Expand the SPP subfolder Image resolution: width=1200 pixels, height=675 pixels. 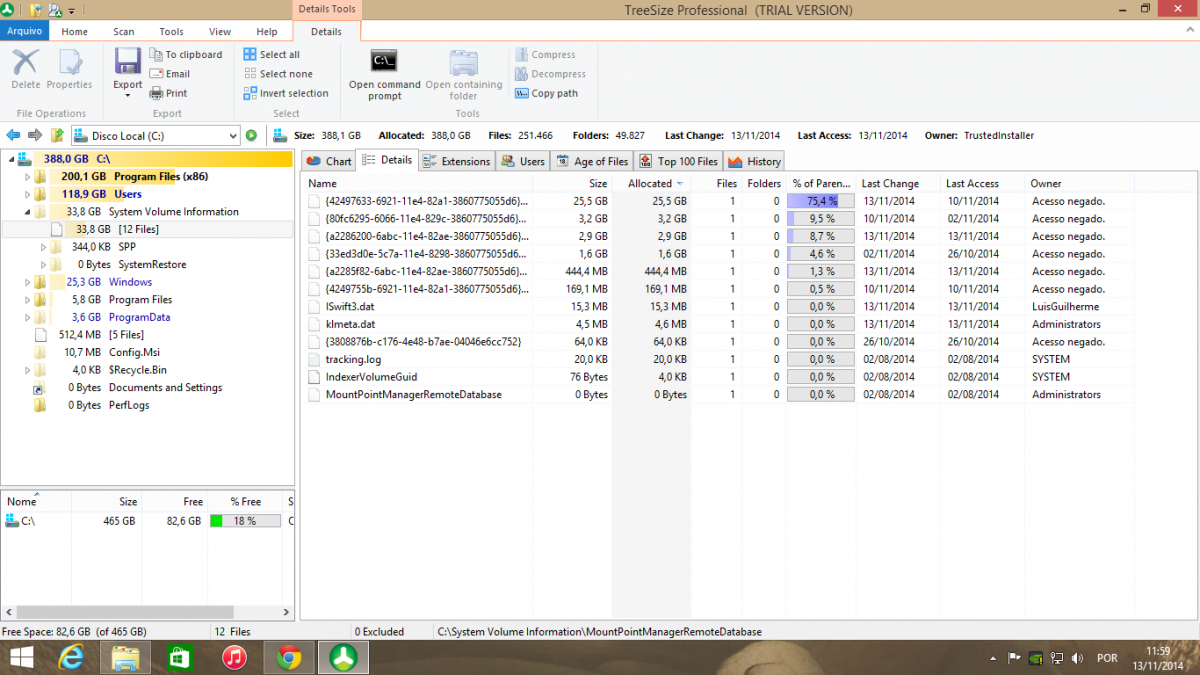click(x=44, y=247)
